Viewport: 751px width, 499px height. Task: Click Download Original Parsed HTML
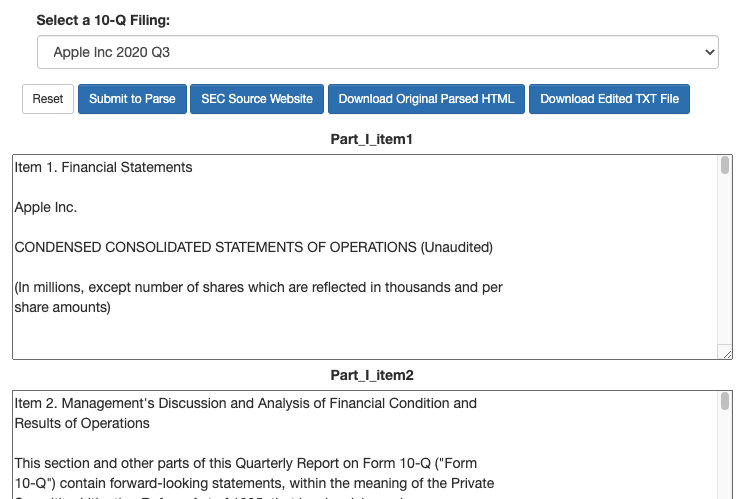pos(426,99)
